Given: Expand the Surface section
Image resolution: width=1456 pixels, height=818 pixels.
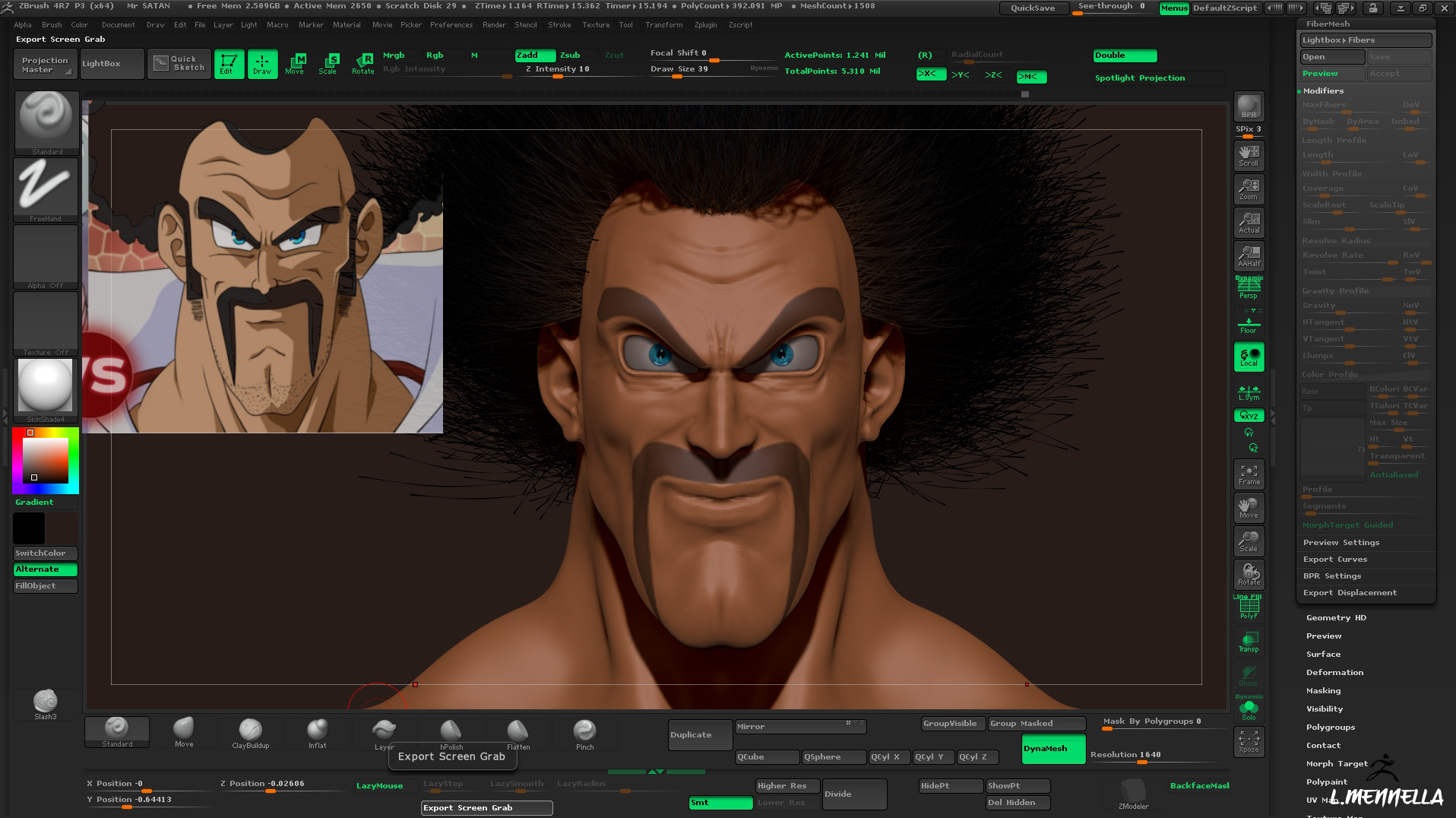Looking at the screenshot, I should (x=1323, y=655).
